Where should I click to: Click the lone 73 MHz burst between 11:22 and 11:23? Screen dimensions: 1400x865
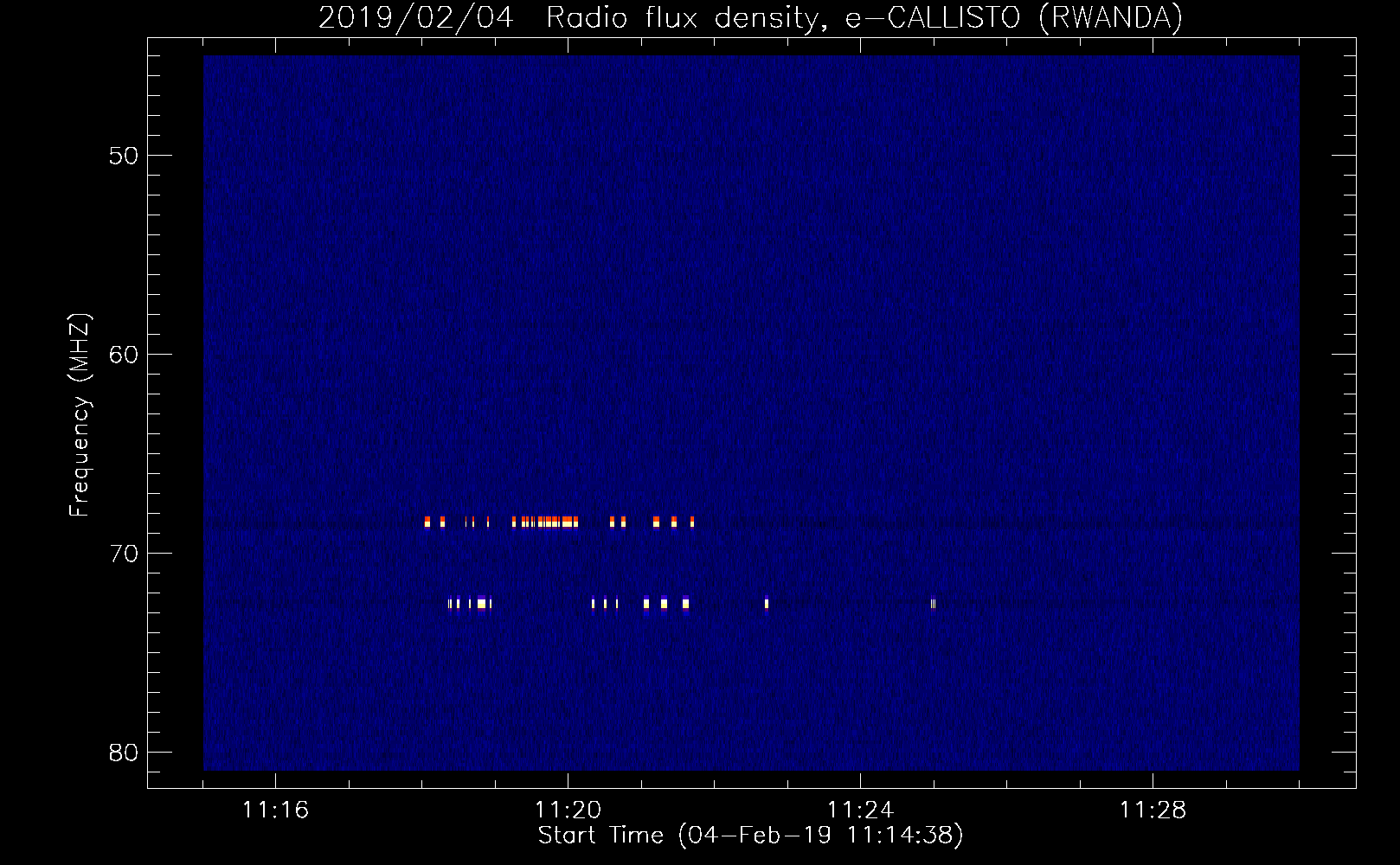[x=767, y=604]
